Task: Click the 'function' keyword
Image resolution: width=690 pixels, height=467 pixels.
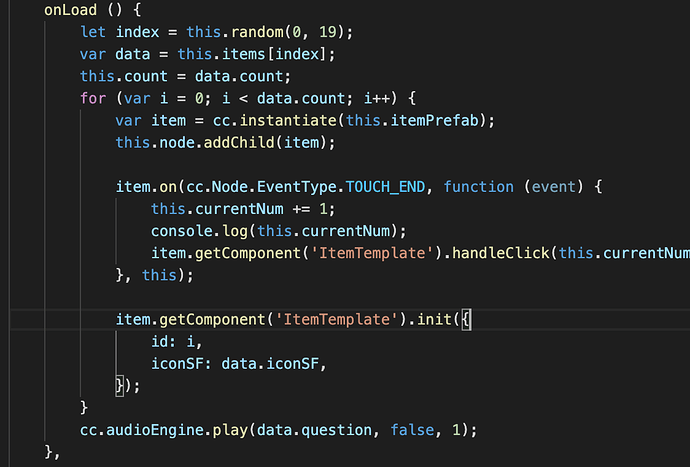Action: (478, 187)
